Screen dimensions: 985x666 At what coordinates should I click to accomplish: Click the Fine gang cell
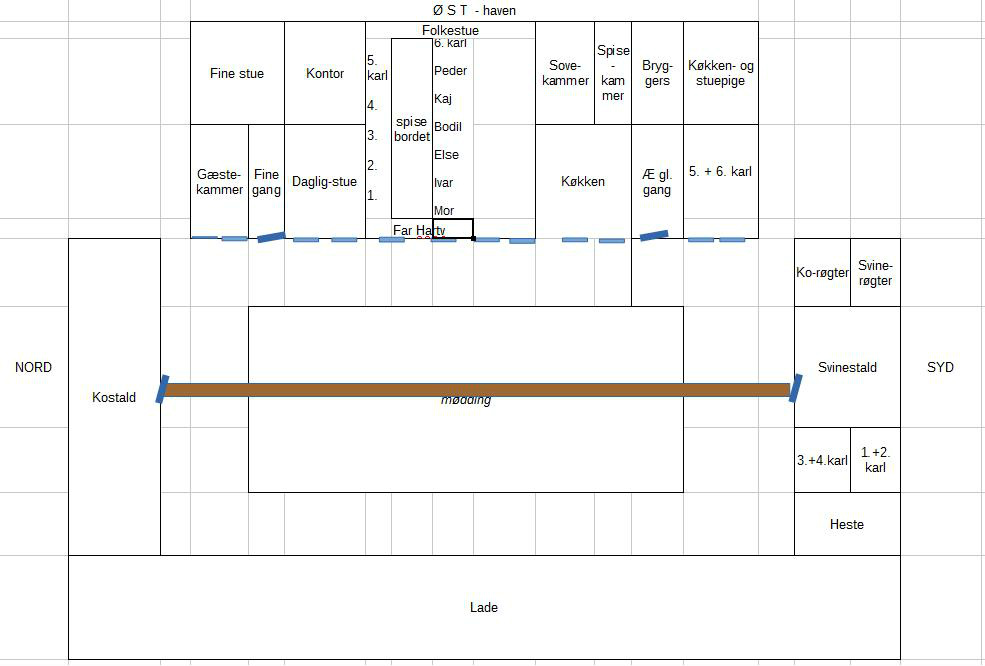[266, 182]
